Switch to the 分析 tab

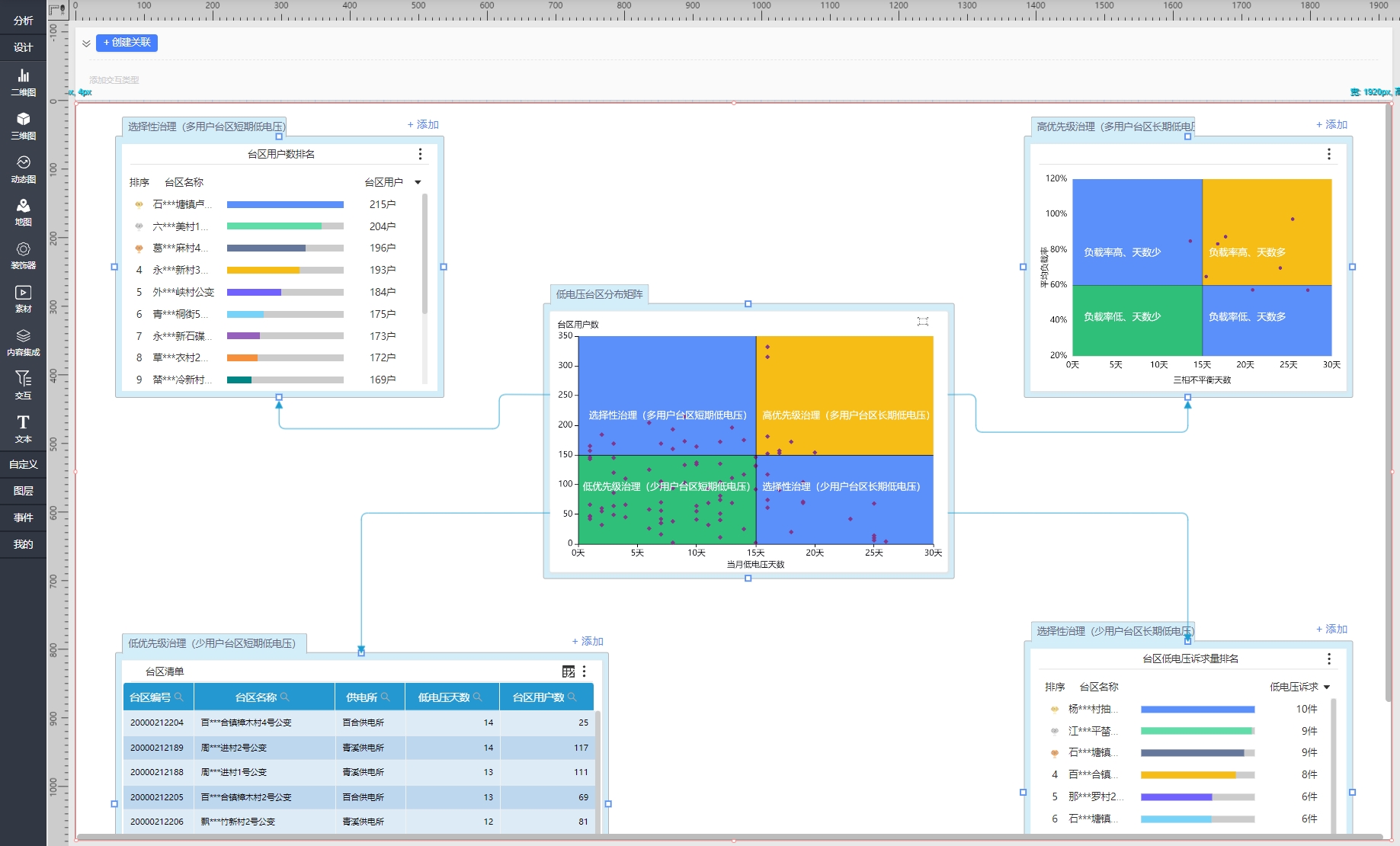[23, 21]
